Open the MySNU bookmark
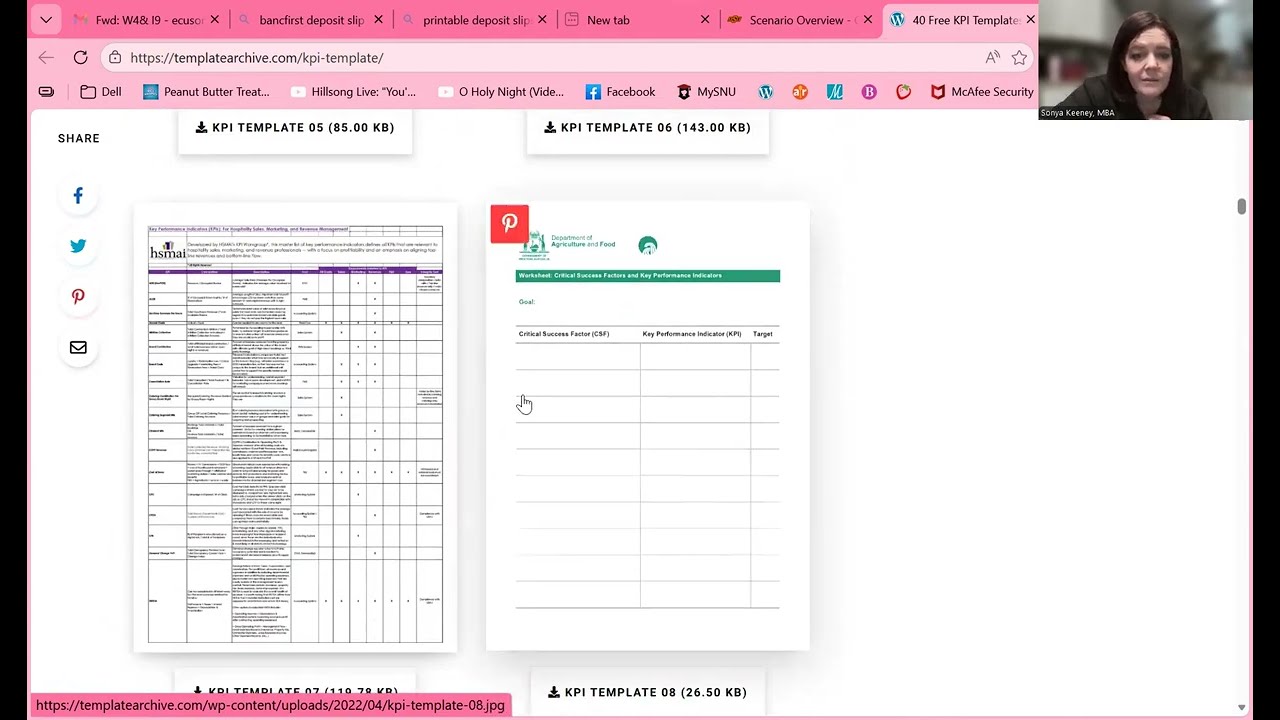The width and height of the screenshot is (1280, 720). (x=706, y=92)
